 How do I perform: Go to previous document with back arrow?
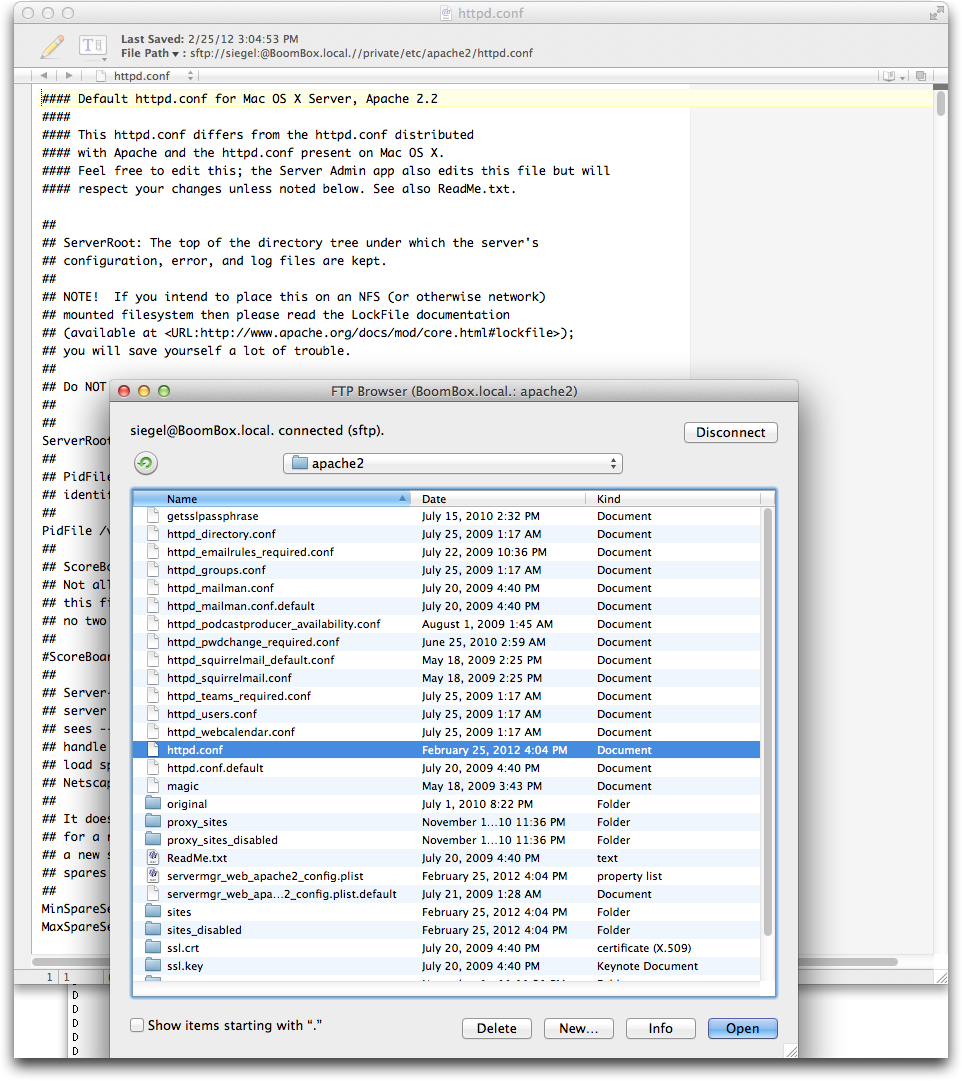click(44, 75)
